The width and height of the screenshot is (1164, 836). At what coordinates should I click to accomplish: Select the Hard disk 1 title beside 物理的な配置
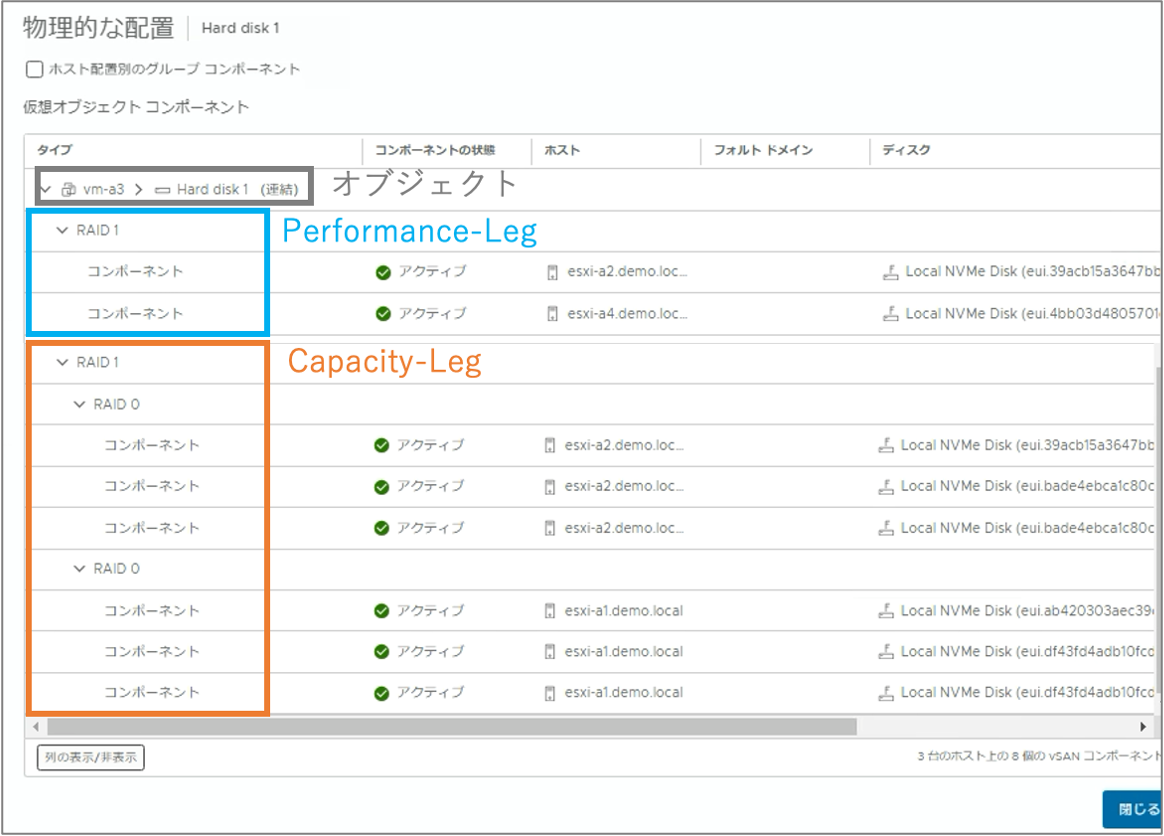pyautogui.click(x=241, y=28)
